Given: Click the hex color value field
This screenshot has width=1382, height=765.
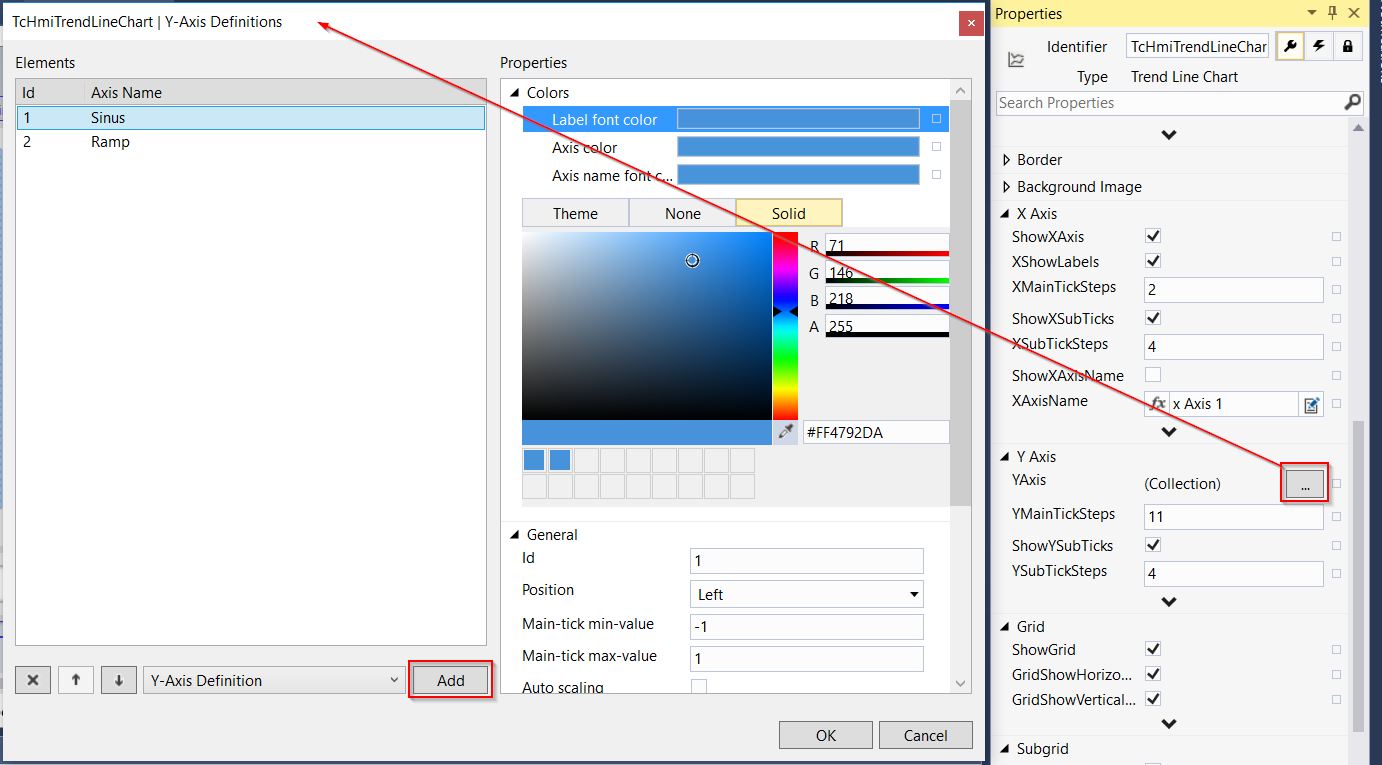Looking at the screenshot, I should tap(875, 432).
